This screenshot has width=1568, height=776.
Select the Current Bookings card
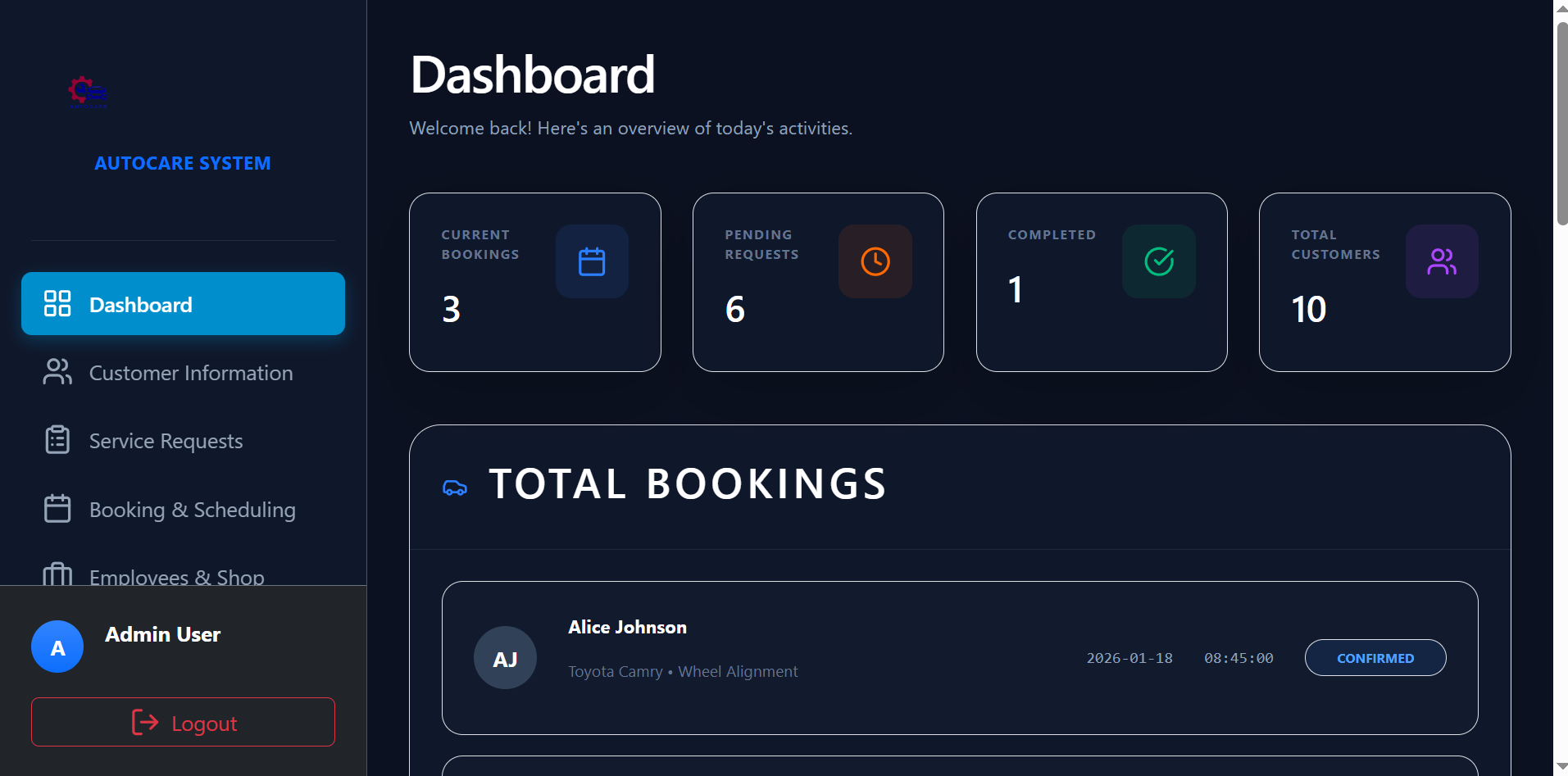click(535, 283)
